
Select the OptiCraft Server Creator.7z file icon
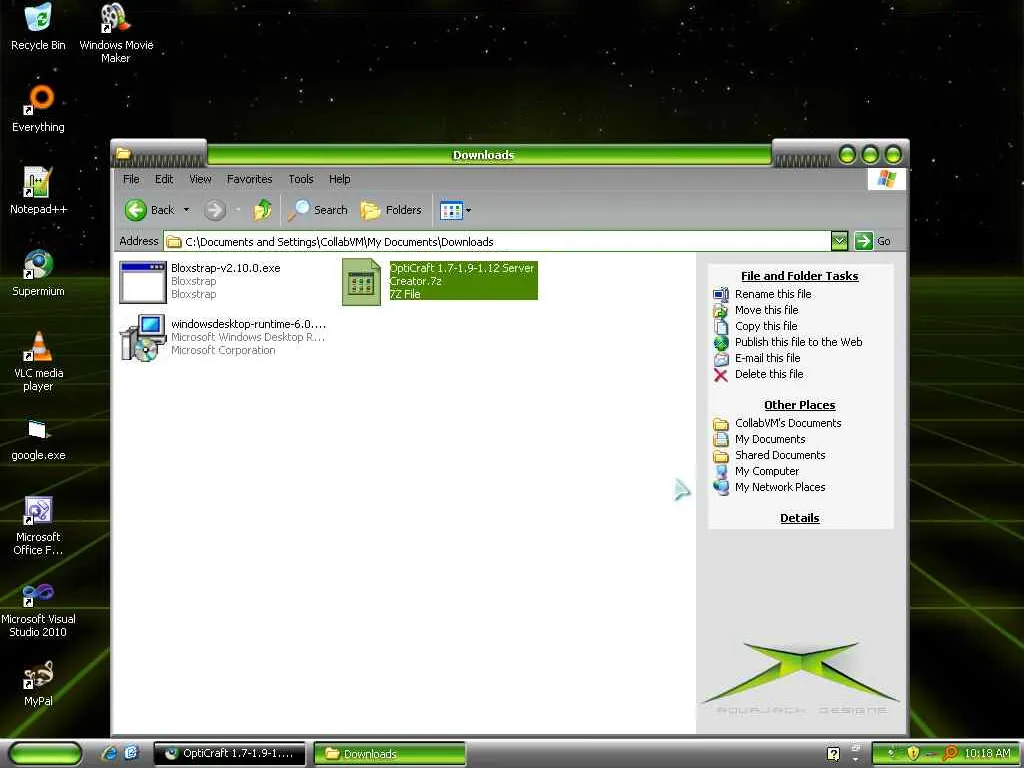(361, 282)
